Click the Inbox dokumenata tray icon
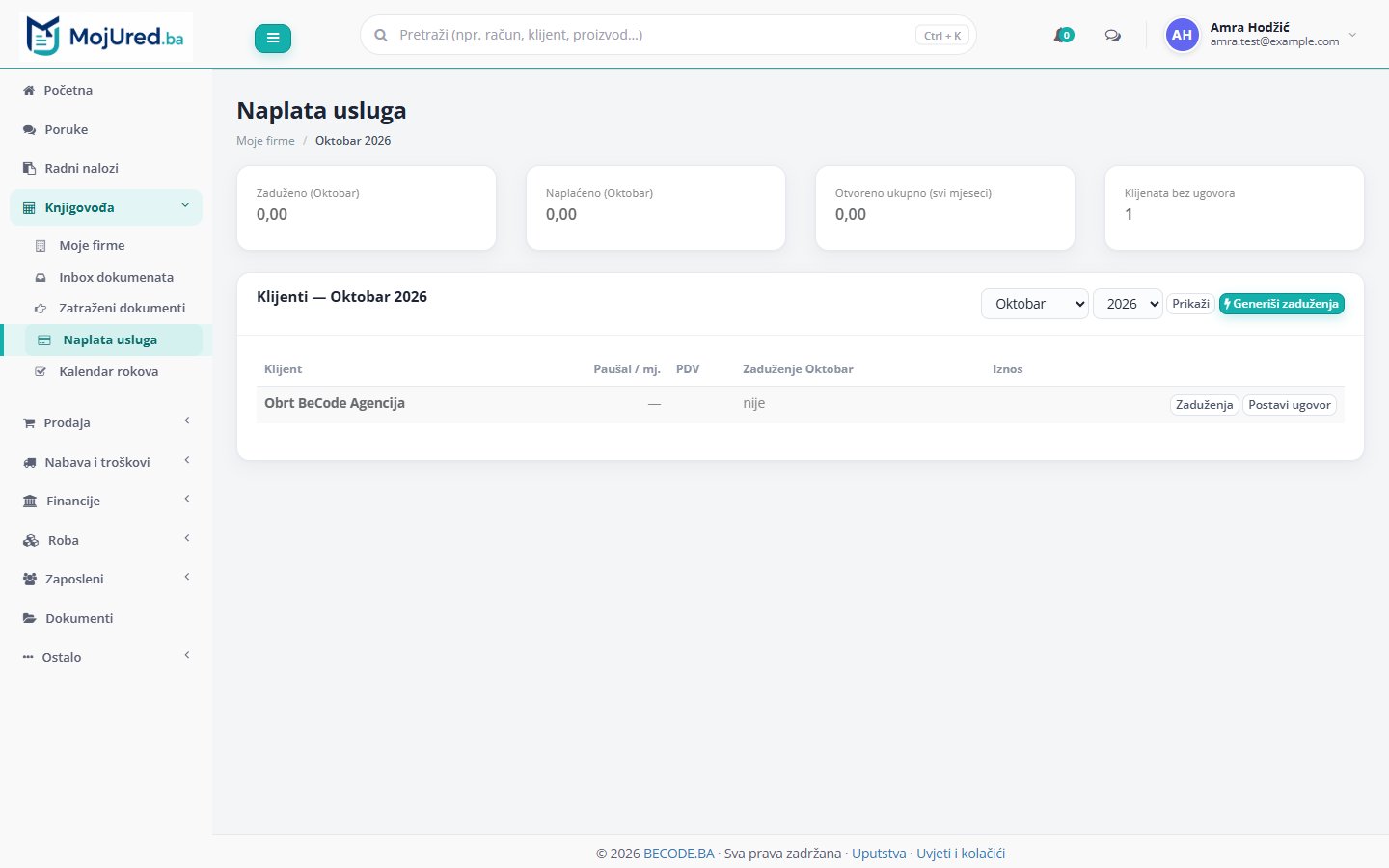The width and height of the screenshot is (1389, 868). click(41, 278)
